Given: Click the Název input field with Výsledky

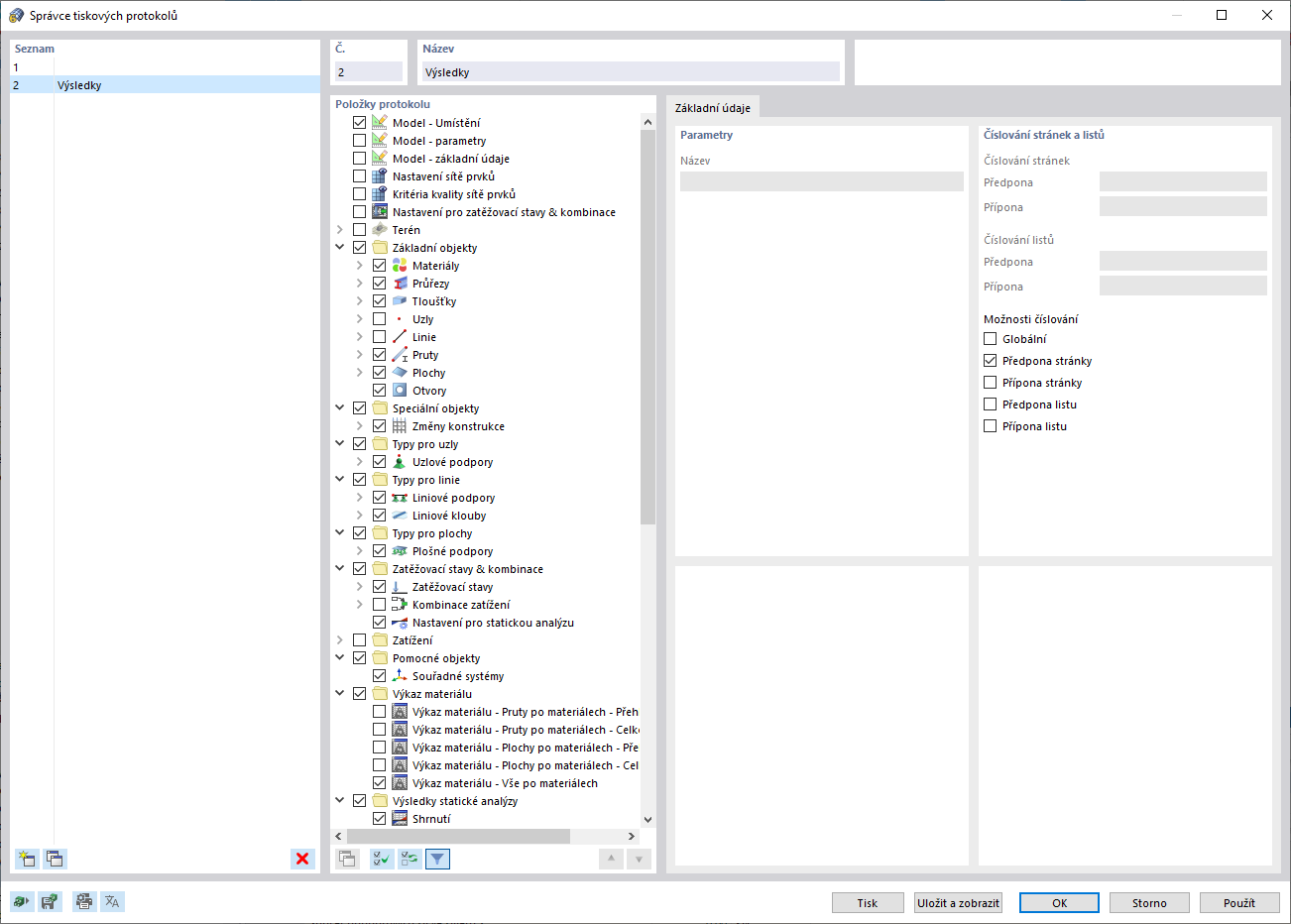Looking at the screenshot, I should click(x=631, y=72).
